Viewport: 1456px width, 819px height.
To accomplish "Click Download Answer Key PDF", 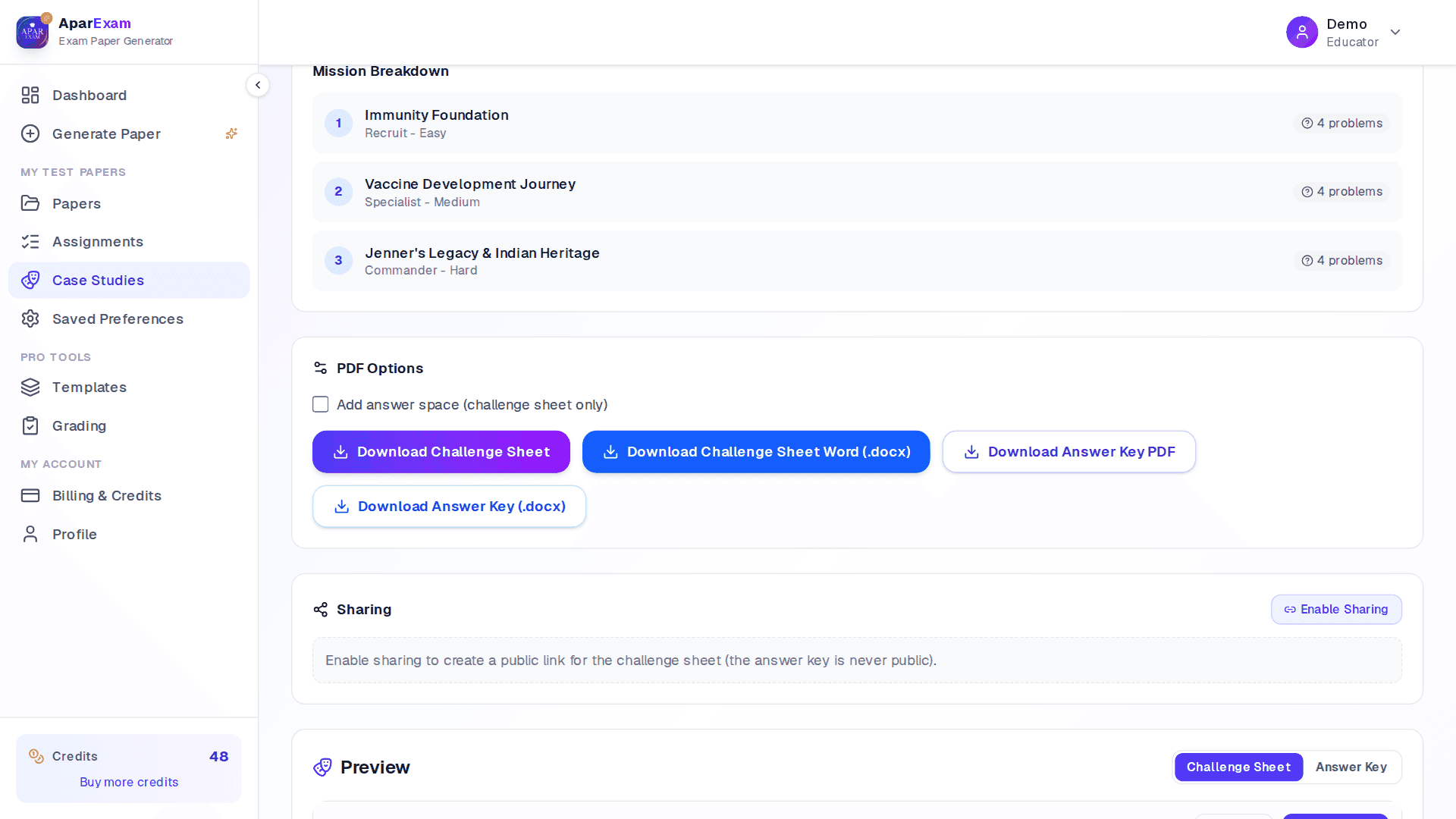I will 1069,452.
